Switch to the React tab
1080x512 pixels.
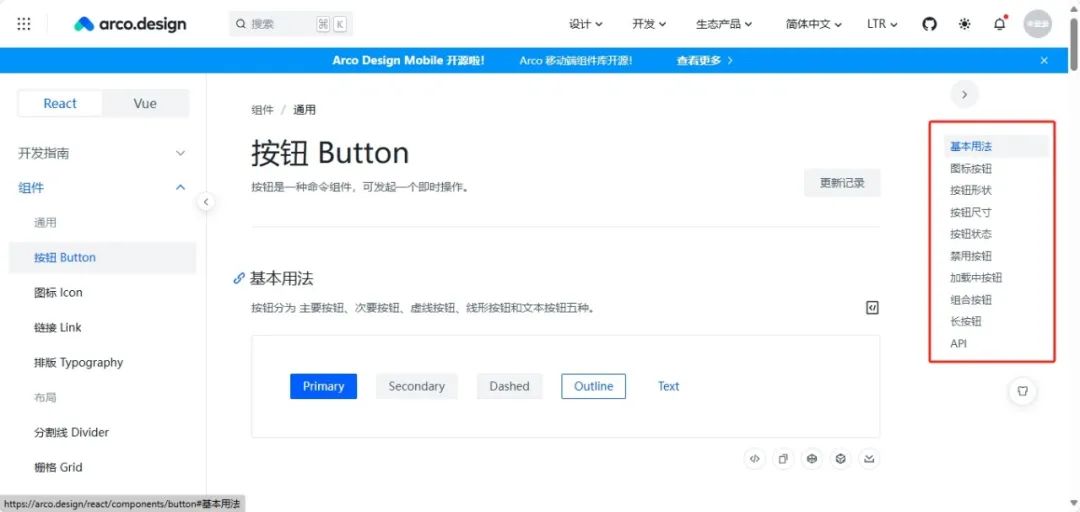tap(60, 103)
